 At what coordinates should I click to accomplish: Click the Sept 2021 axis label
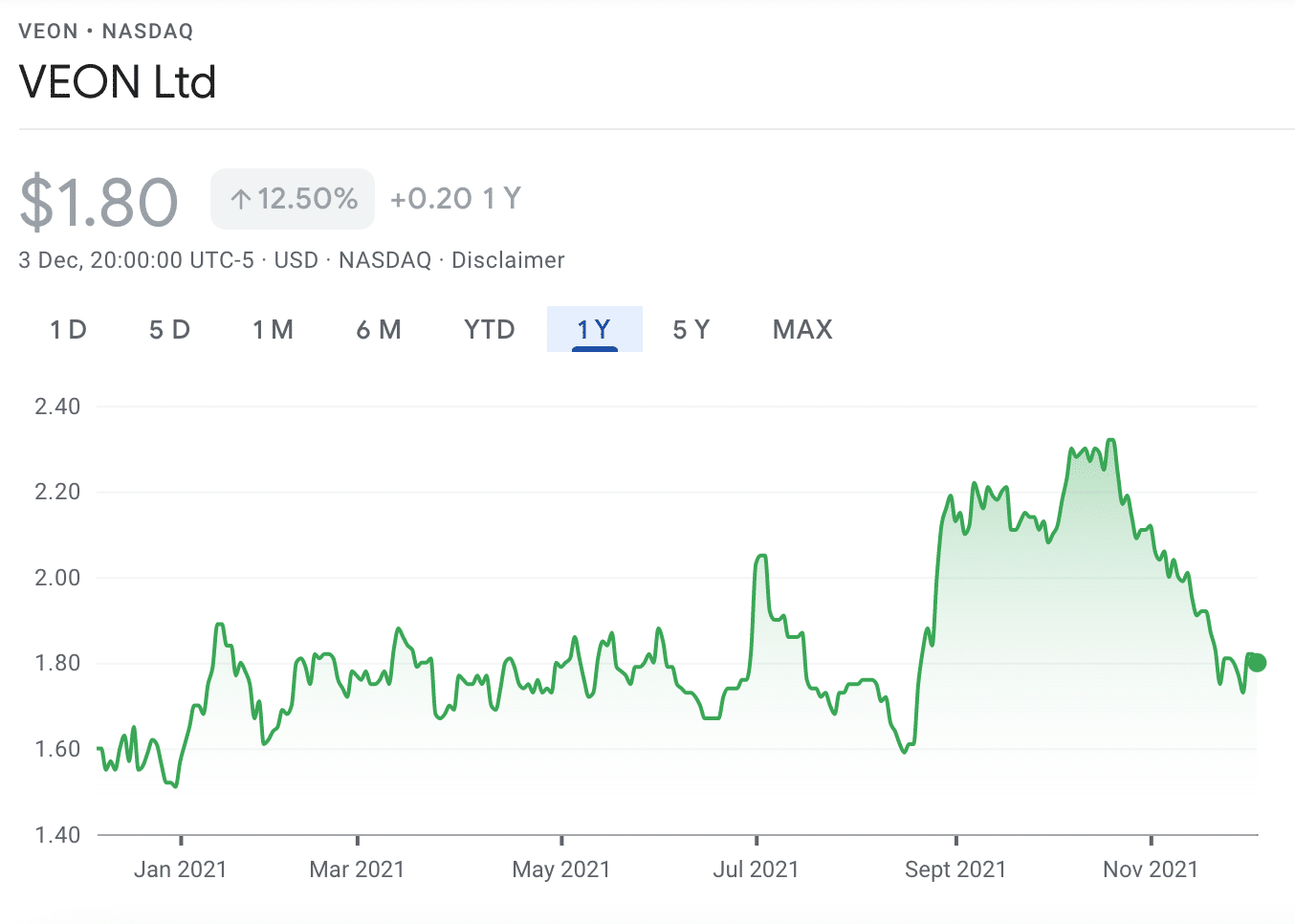[x=955, y=869]
